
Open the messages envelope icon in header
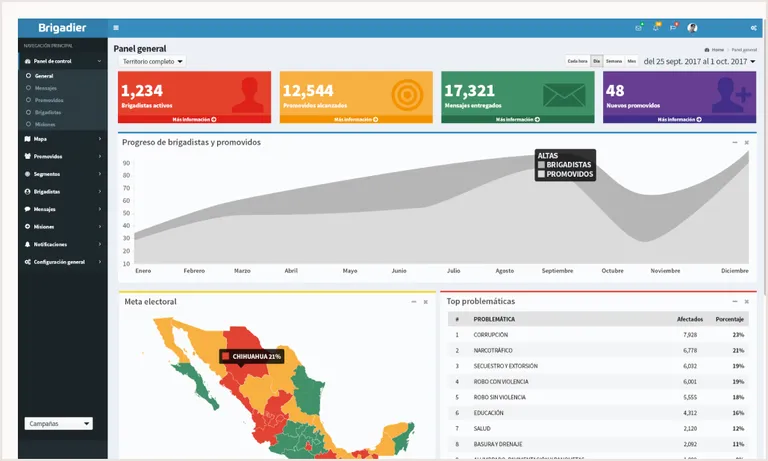click(x=639, y=28)
